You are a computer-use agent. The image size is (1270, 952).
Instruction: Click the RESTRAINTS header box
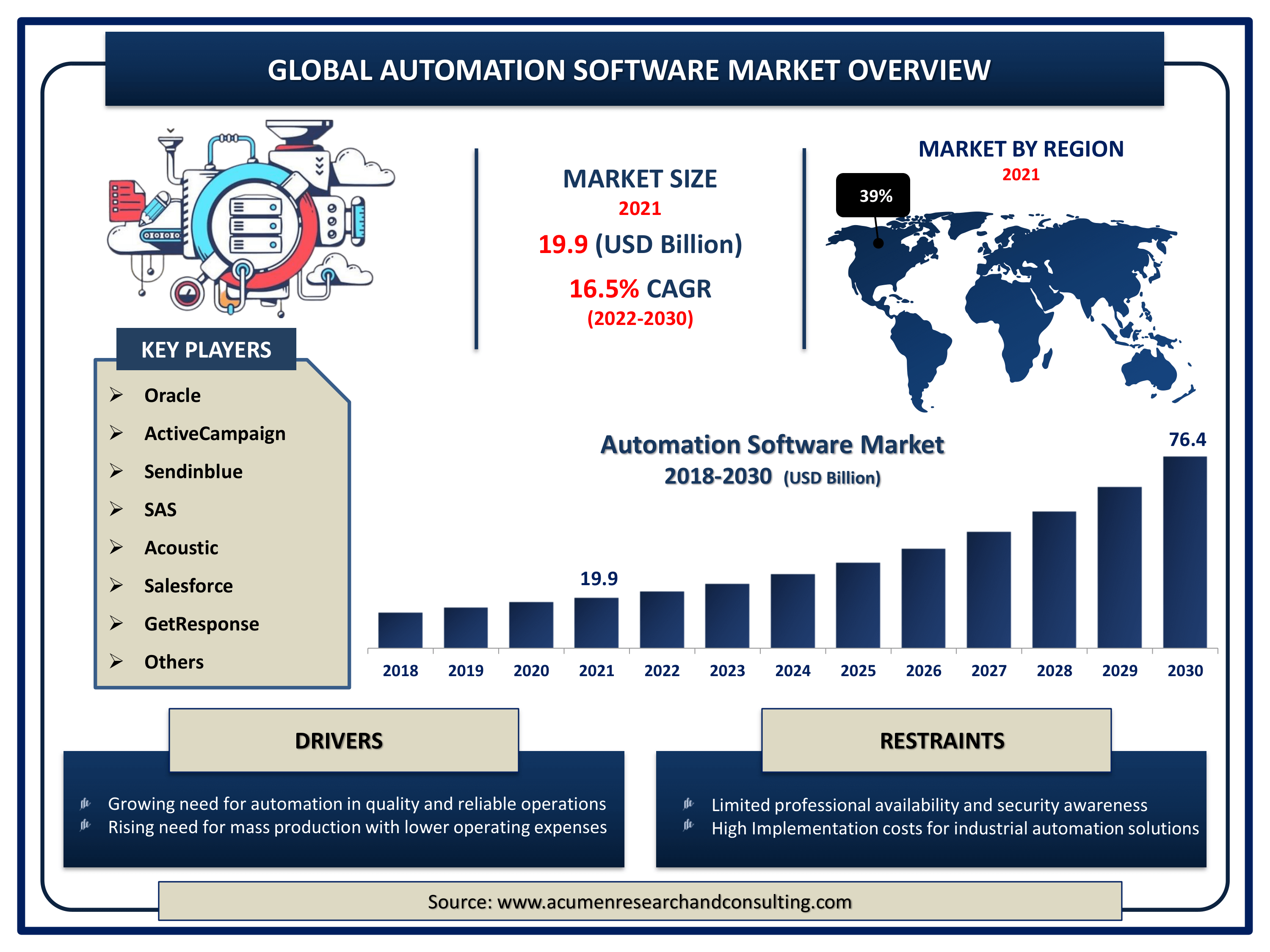coord(936,740)
